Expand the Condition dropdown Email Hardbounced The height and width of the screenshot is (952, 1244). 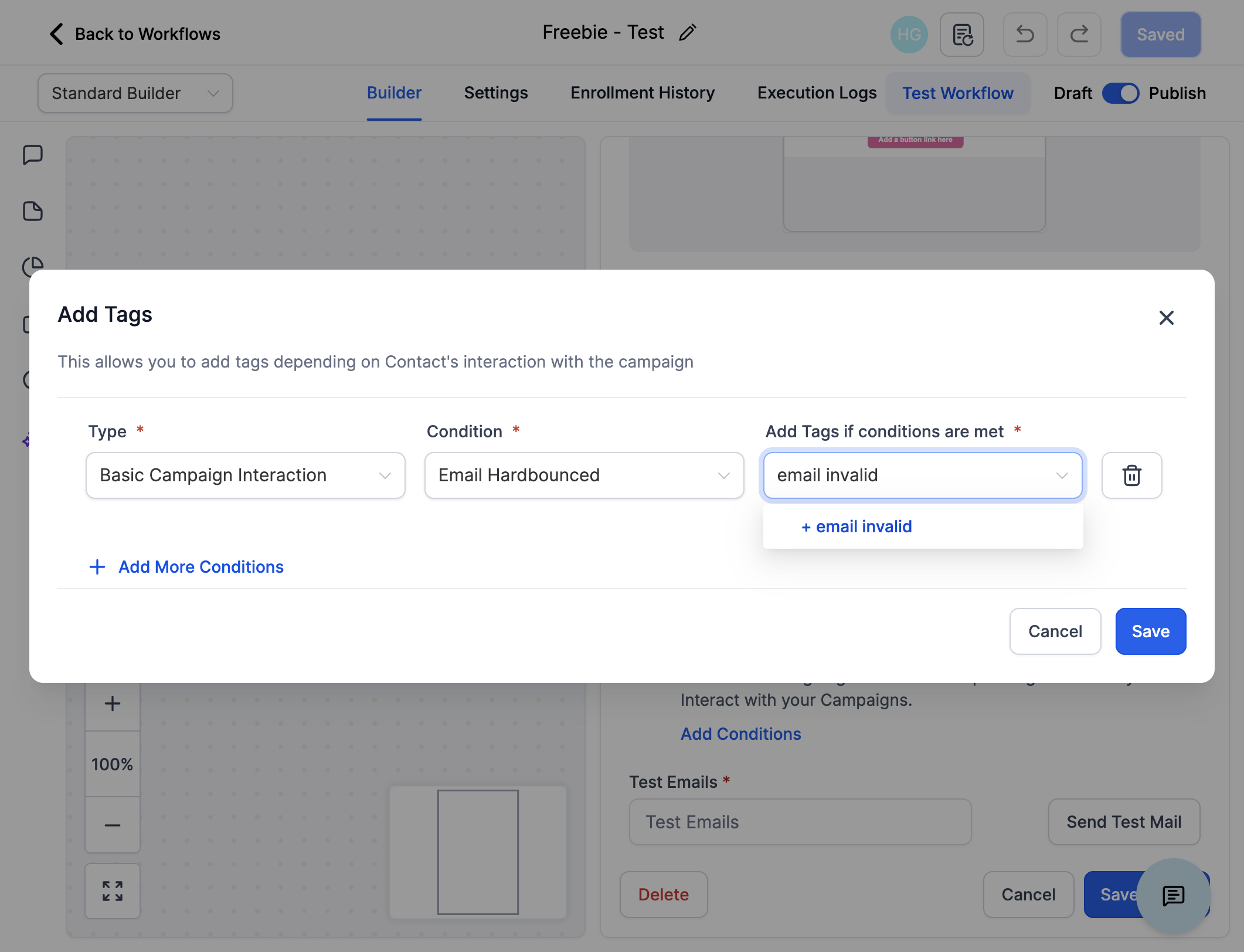(584, 475)
